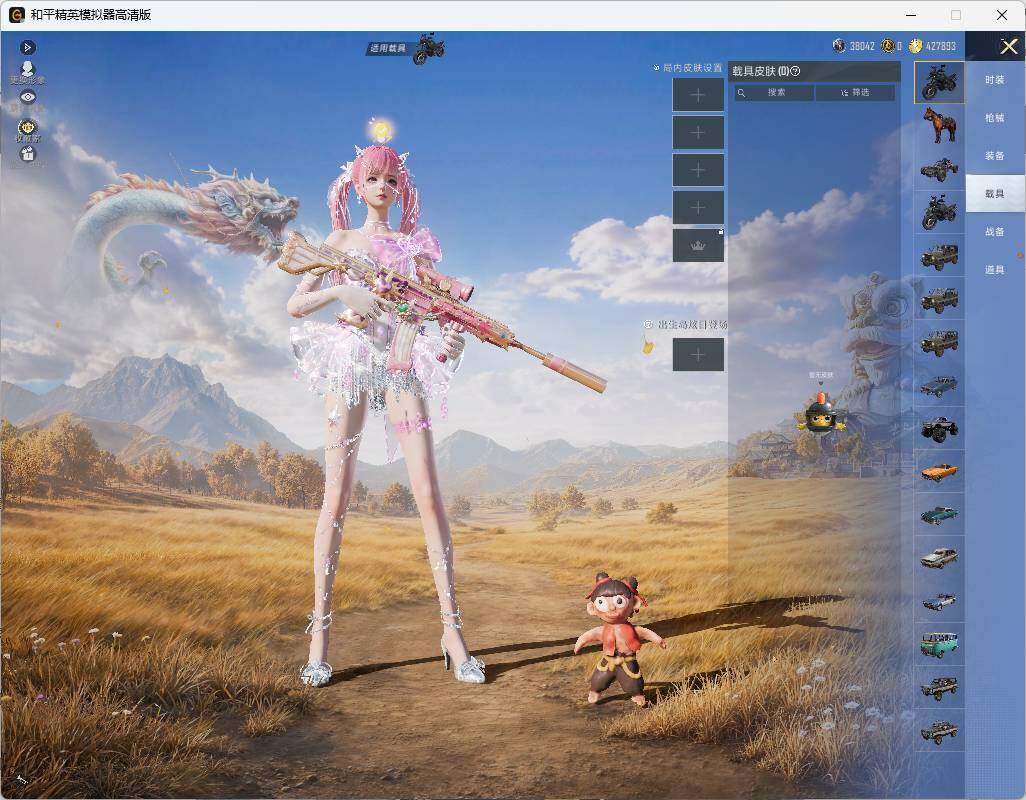Open the 筛选 filter options
Image resolution: width=1026 pixels, height=800 pixels.
(855, 93)
